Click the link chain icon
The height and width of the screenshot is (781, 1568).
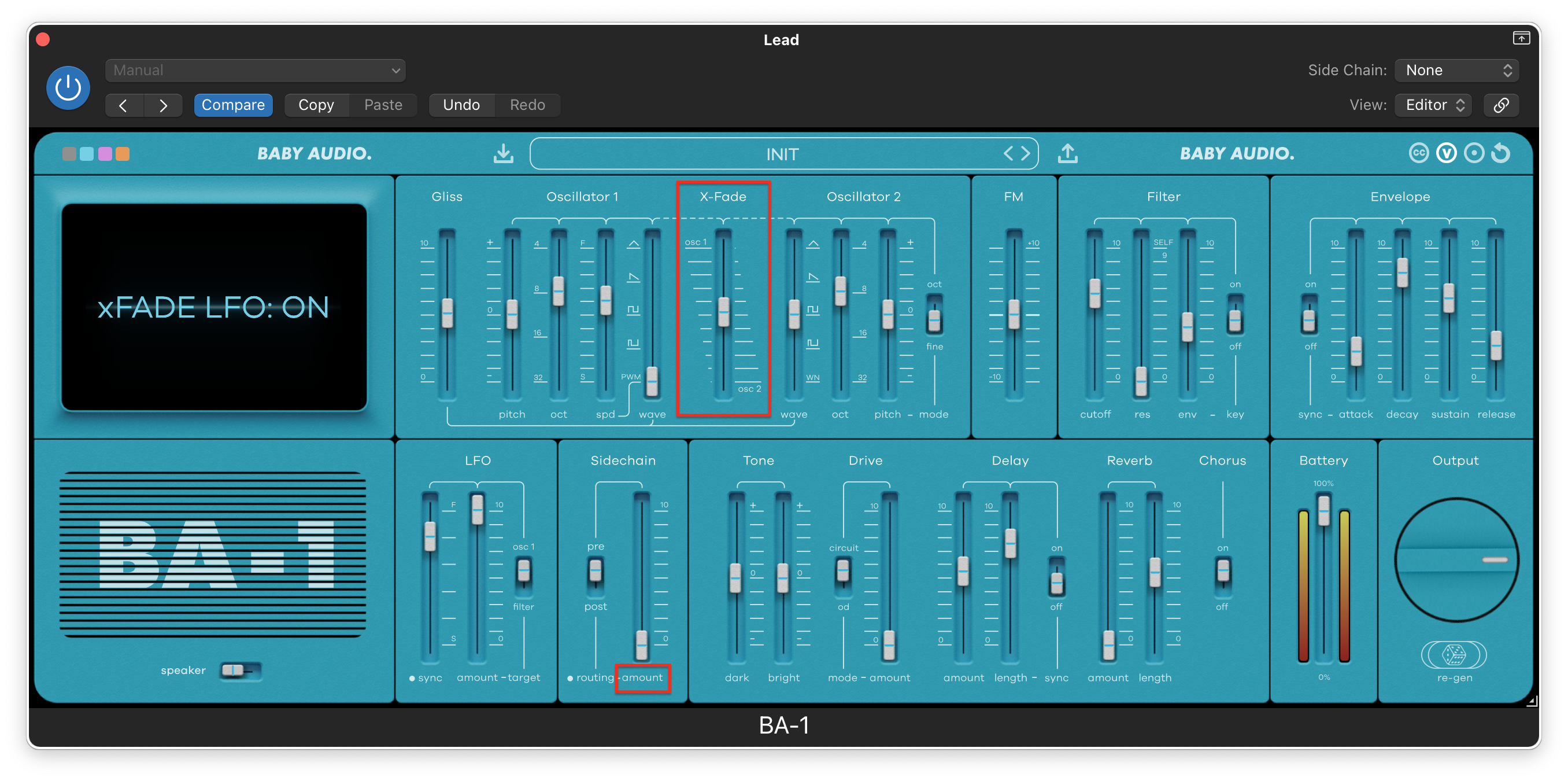point(1501,105)
